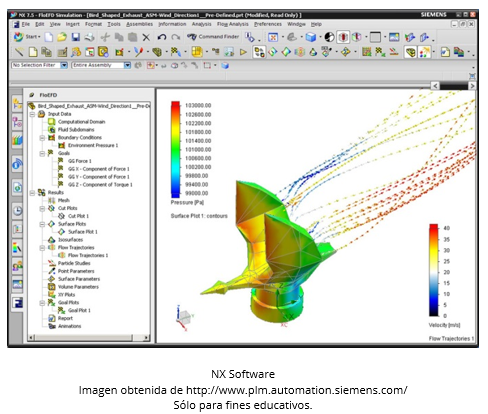
Task: Run the solver with the yellow play icon
Action: point(243,52)
